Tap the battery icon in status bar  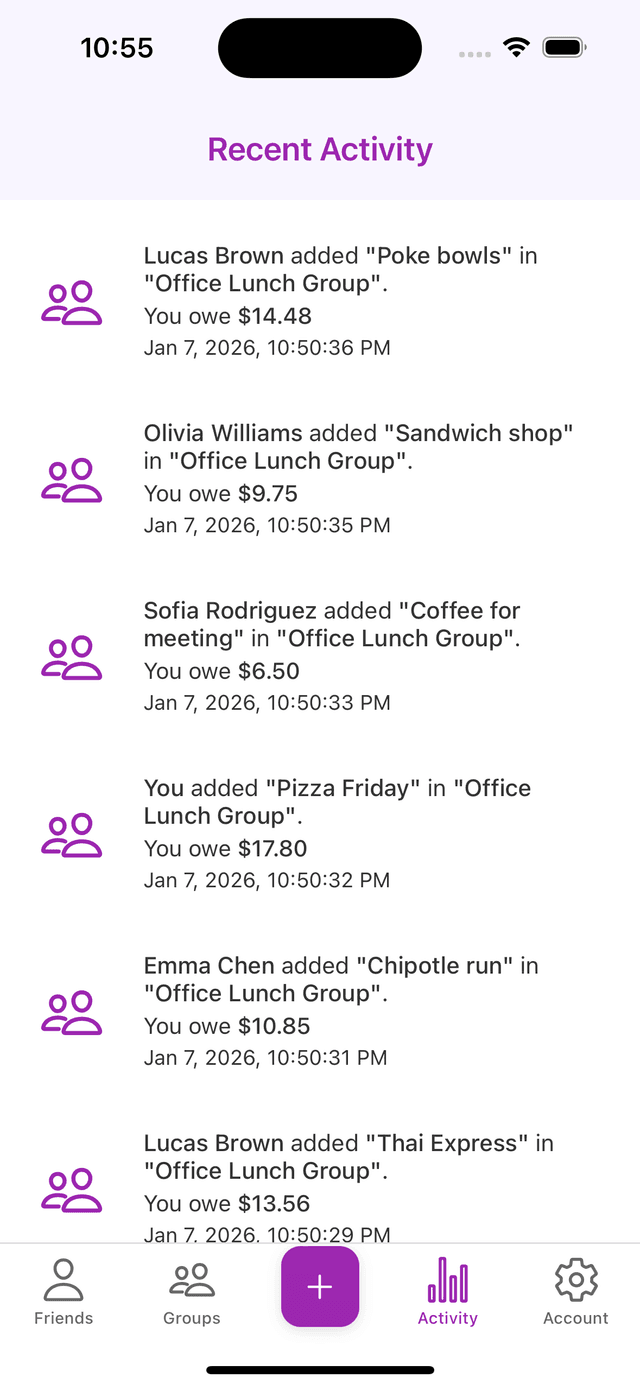coord(564,47)
